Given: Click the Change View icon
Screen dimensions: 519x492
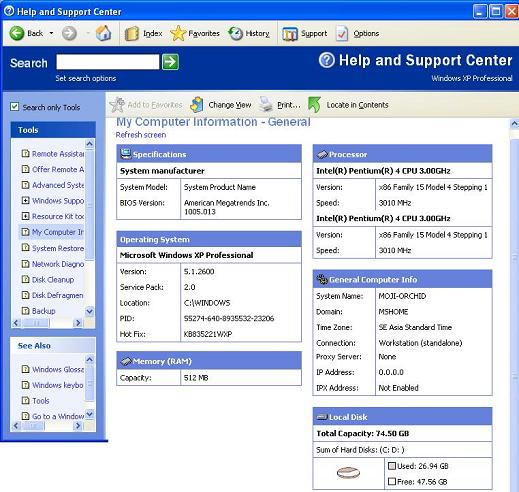Looking at the screenshot, I should tap(197, 105).
